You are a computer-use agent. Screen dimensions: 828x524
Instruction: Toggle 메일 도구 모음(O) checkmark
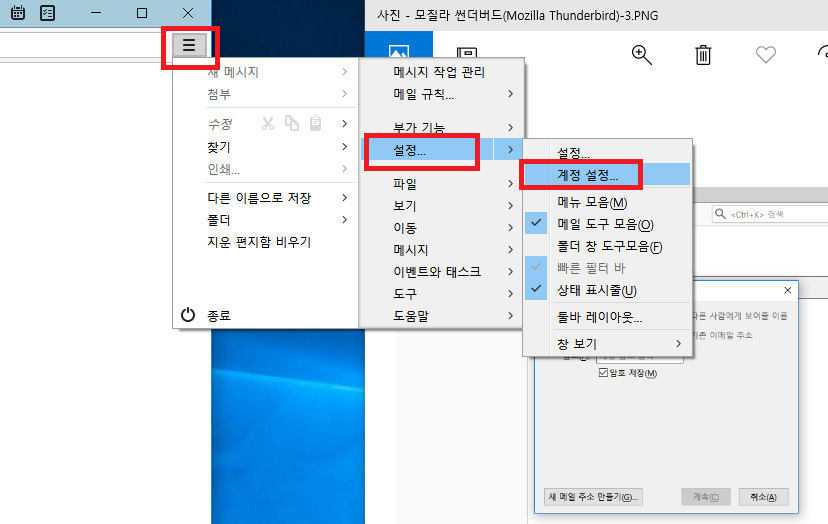click(536, 223)
